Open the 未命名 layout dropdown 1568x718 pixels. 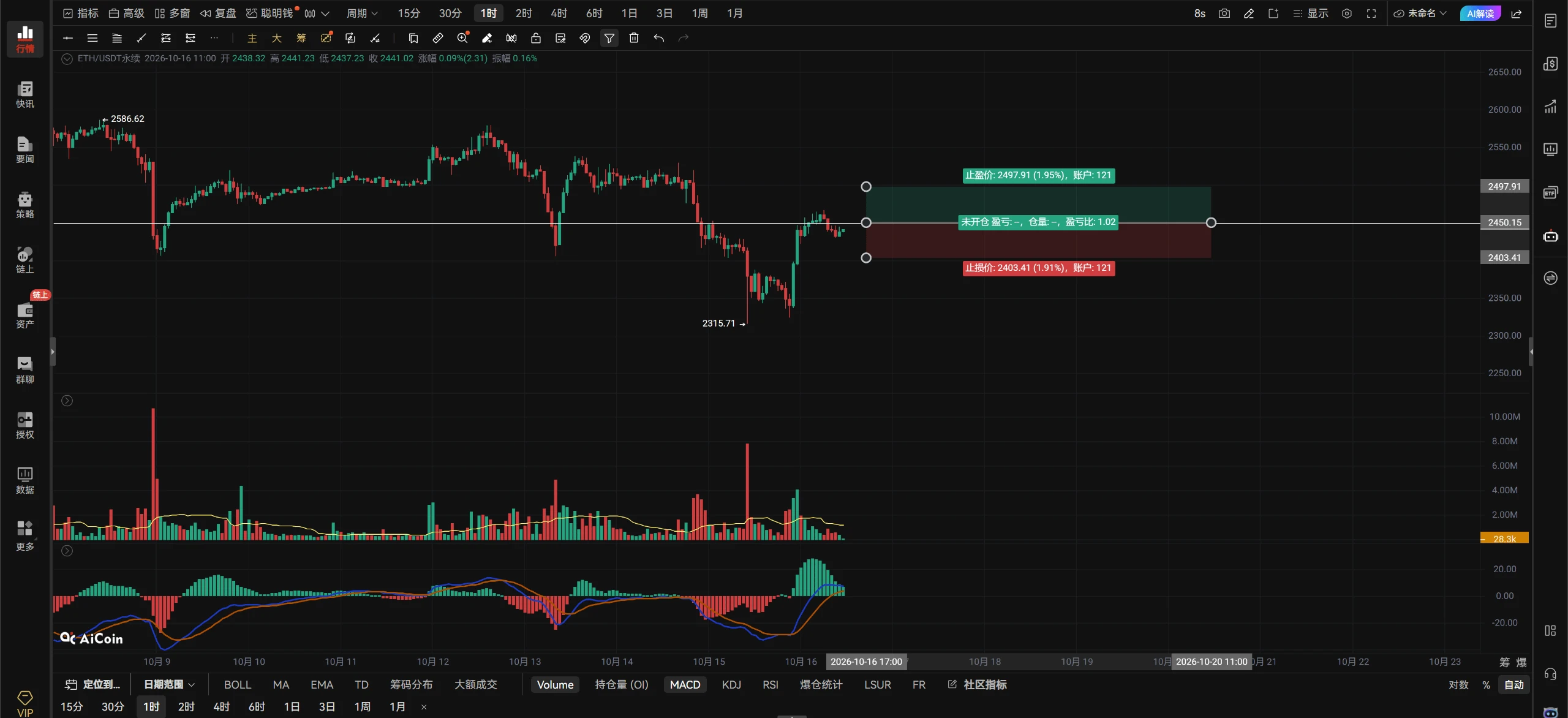pyautogui.click(x=1420, y=13)
